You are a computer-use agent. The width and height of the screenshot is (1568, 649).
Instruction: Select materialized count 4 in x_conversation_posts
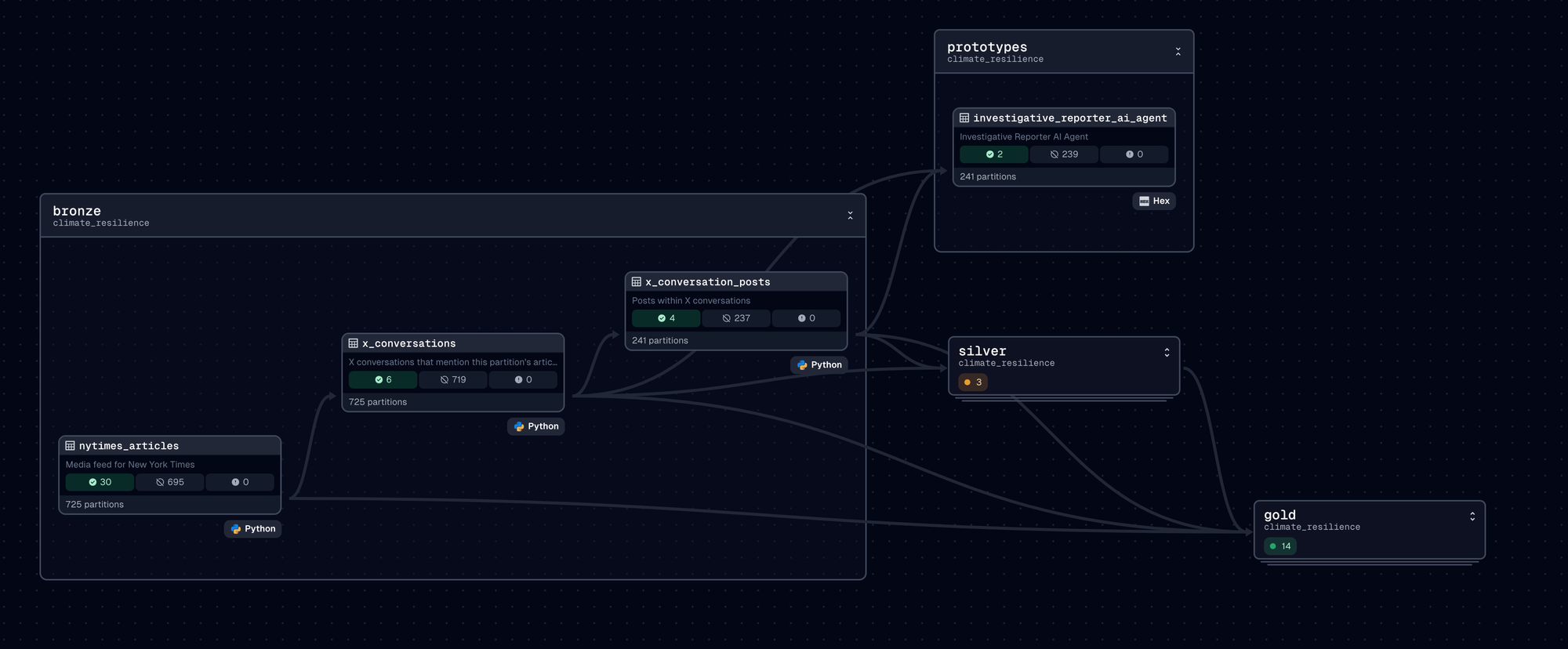tap(666, 319)
